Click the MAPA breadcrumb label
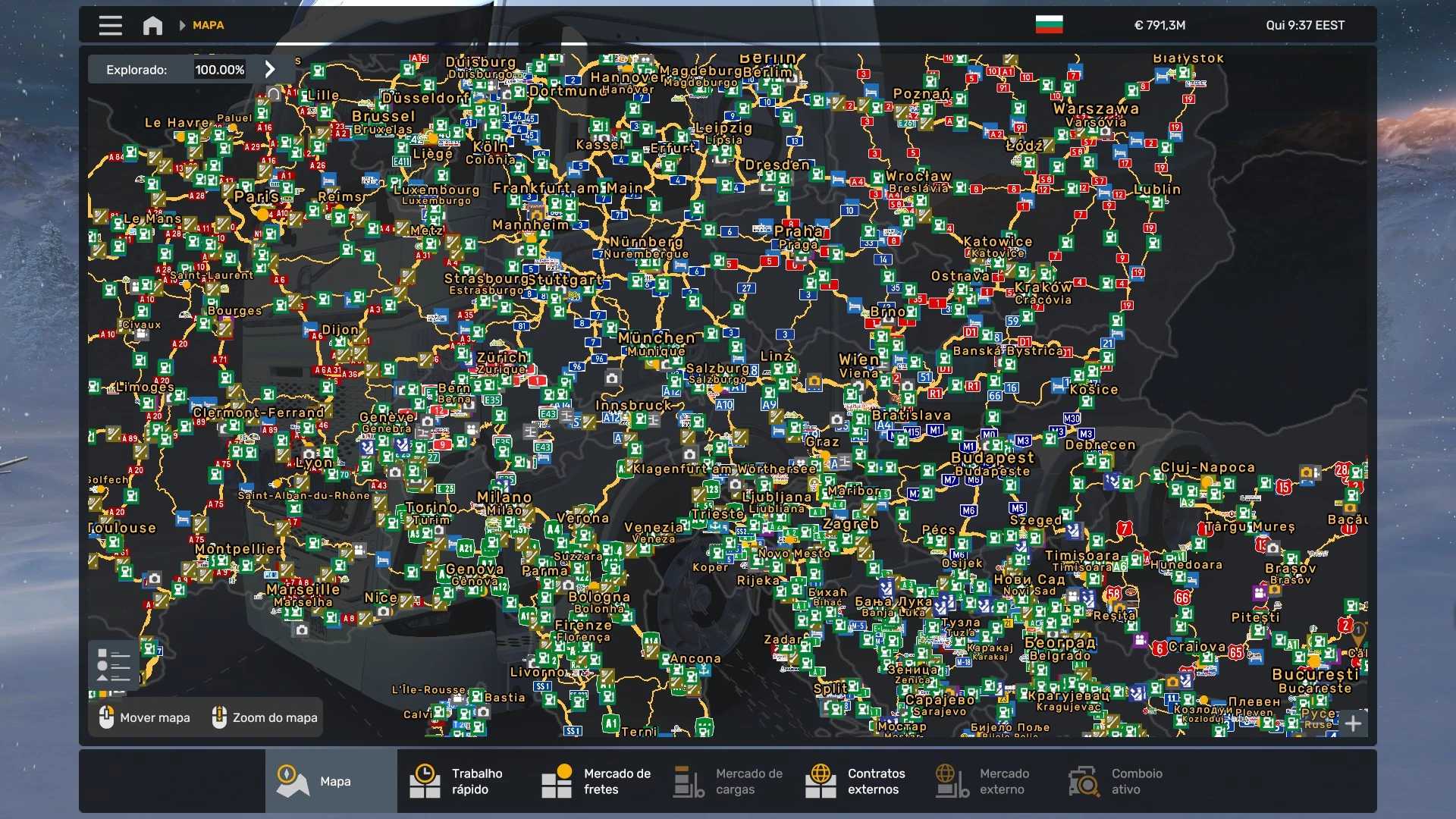This screenshot has width=1456, height=819. 208,25
